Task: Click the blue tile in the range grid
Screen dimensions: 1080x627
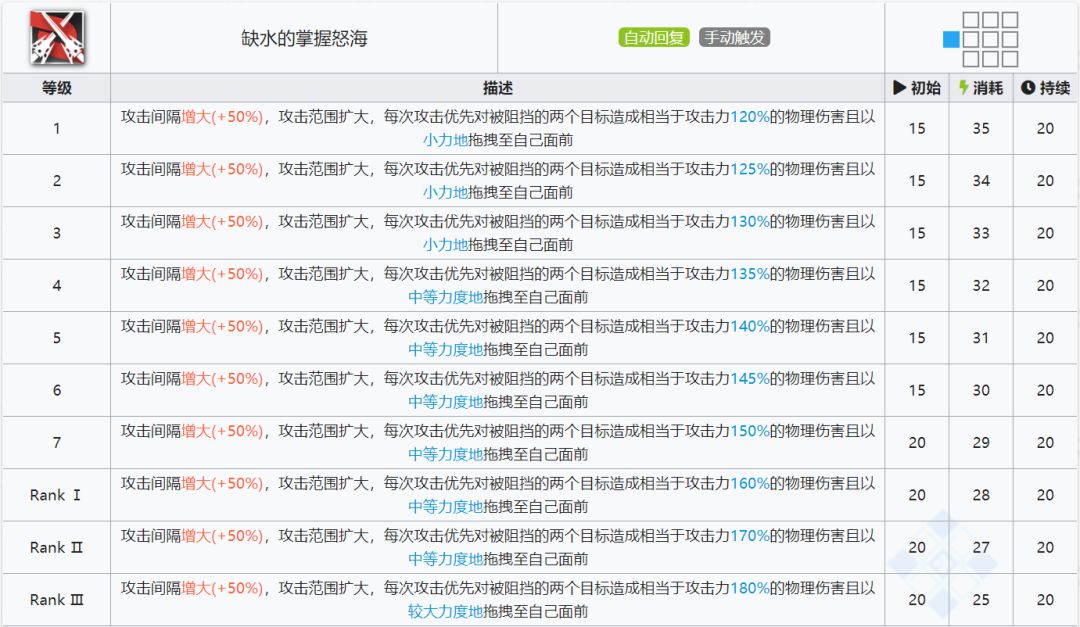Action: click(x=951, y=40)
